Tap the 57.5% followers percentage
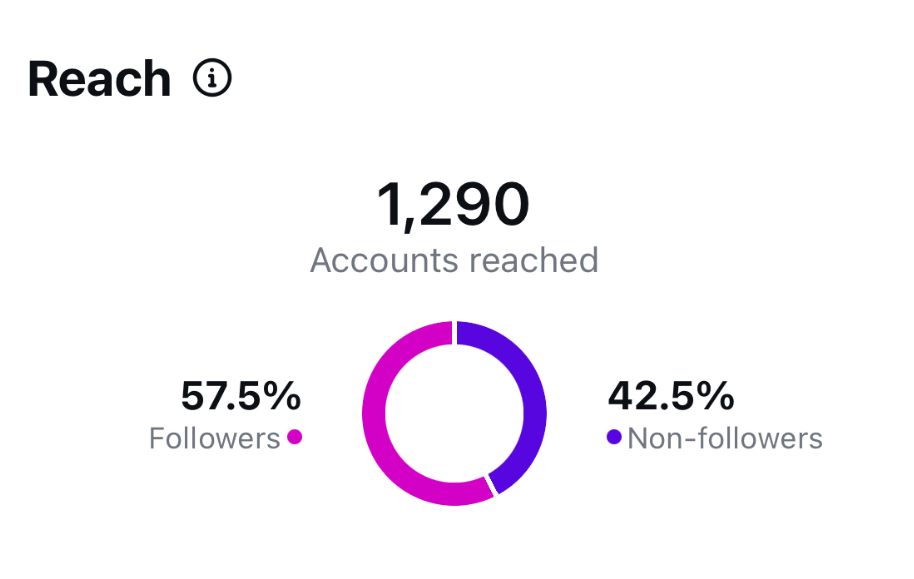914x579 pixels. point(240,397)
